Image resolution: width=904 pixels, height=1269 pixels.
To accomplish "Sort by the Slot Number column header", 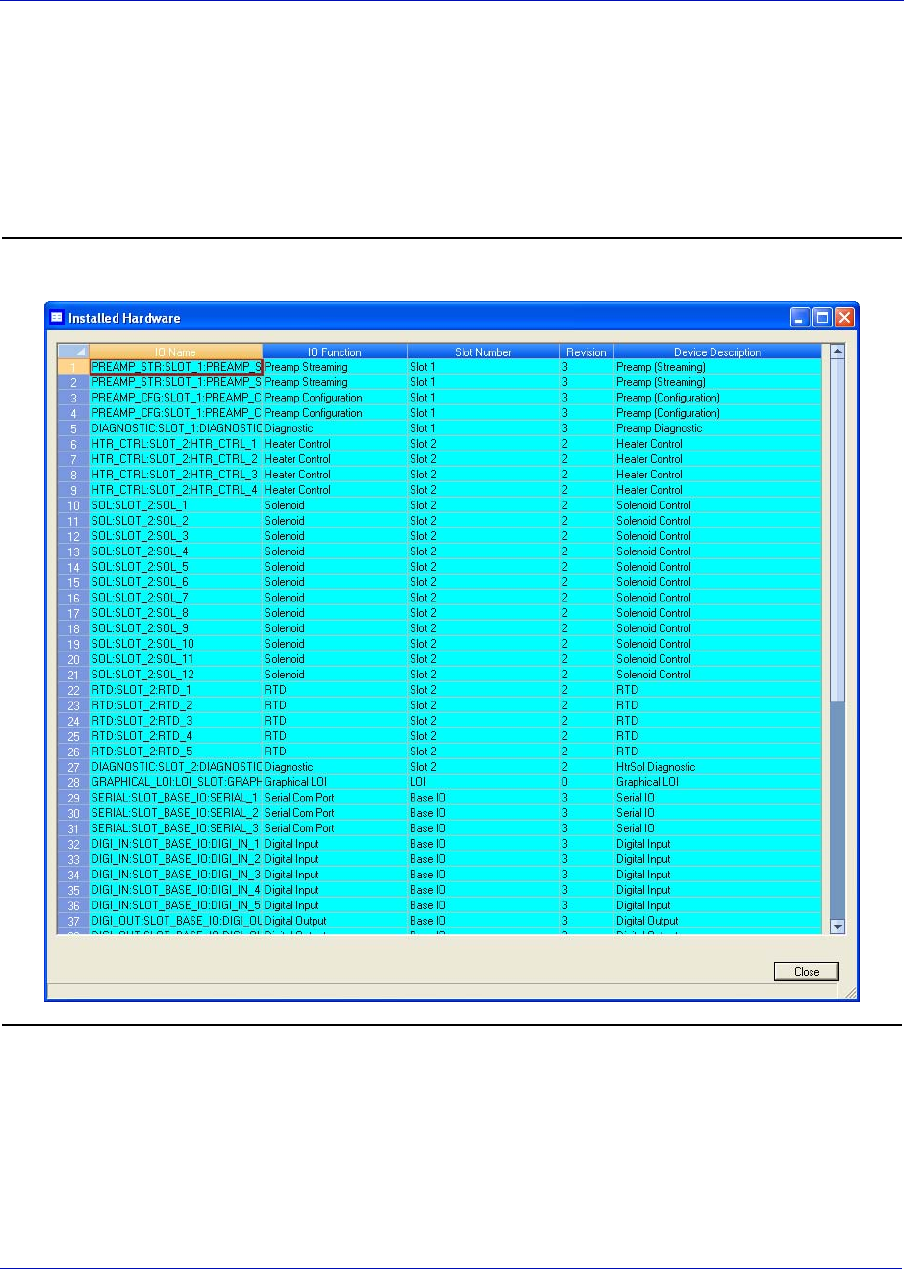I will tap(483, 352).
